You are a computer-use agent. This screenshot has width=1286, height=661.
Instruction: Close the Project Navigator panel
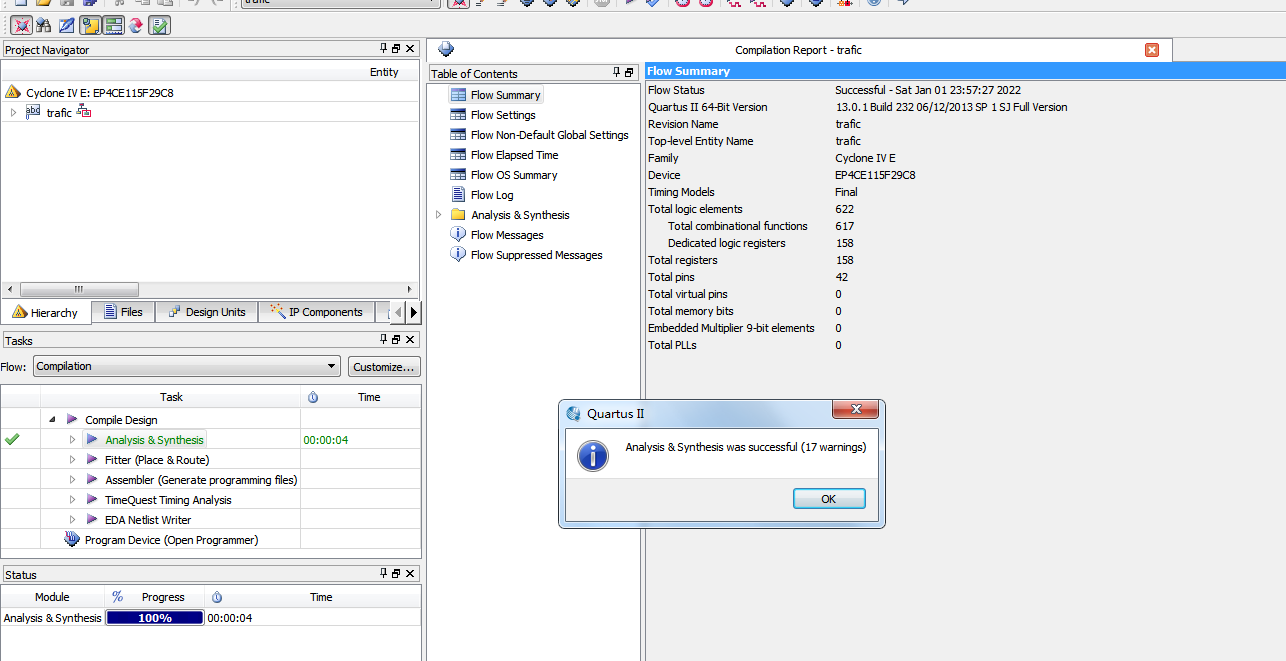point(409,49)
